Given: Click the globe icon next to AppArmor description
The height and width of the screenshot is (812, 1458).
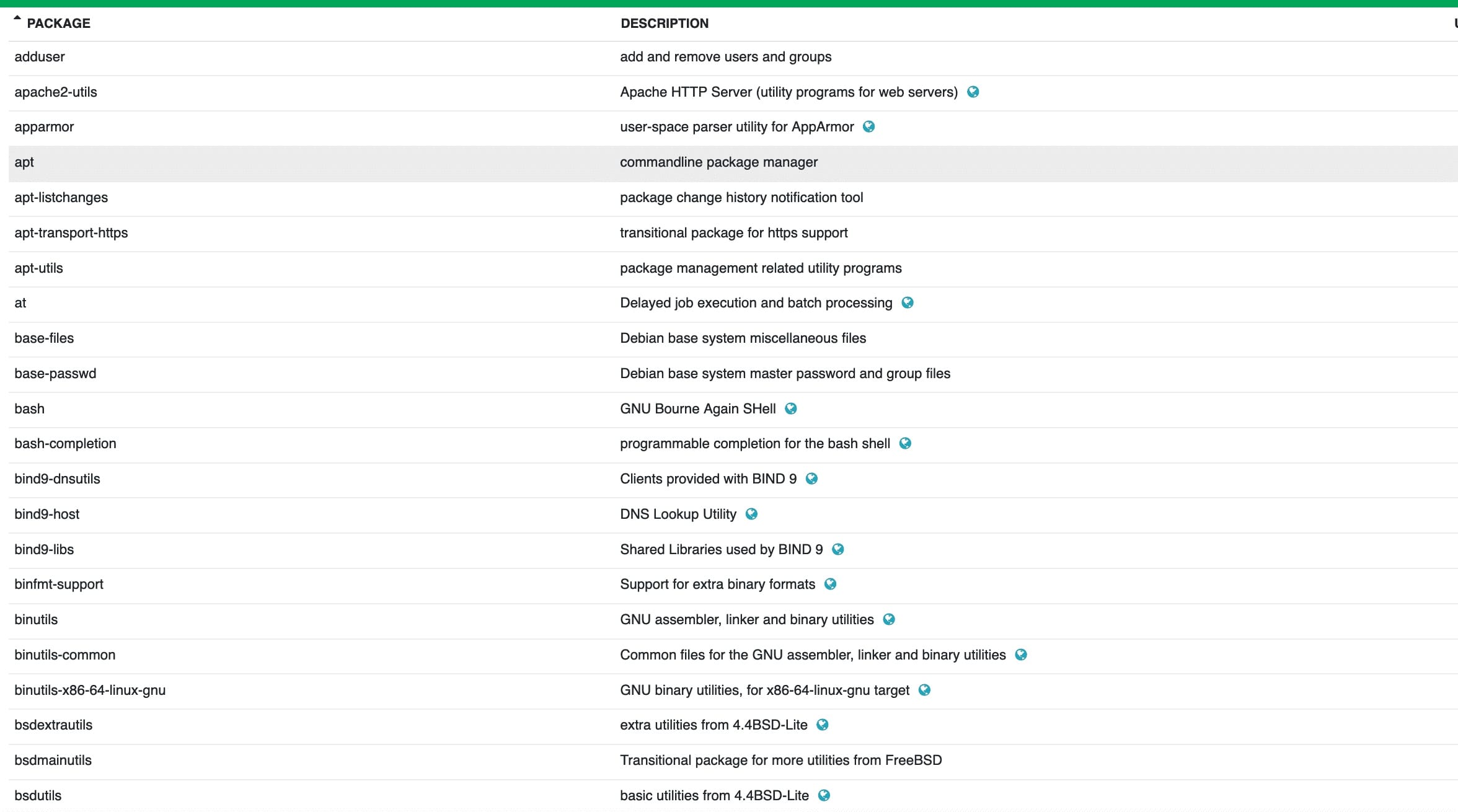Looking at the screenshot, I should [x=868, y=126].
